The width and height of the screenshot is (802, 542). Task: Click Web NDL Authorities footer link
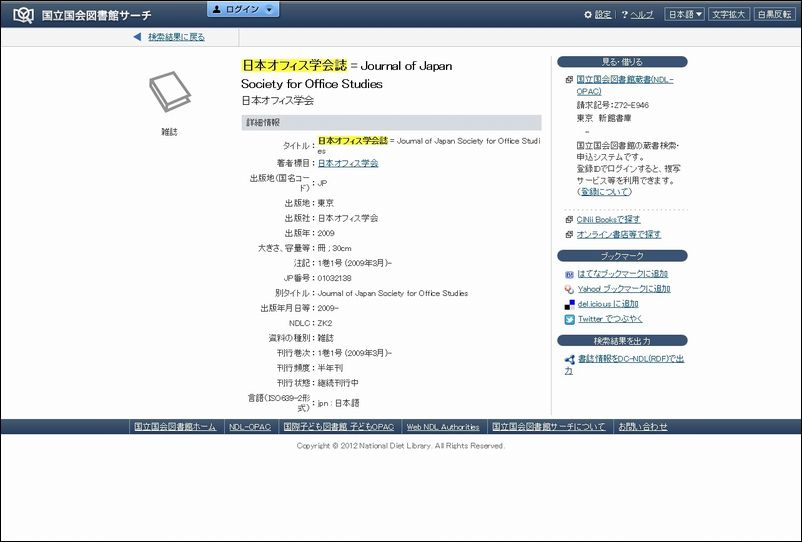click(443, 426)
